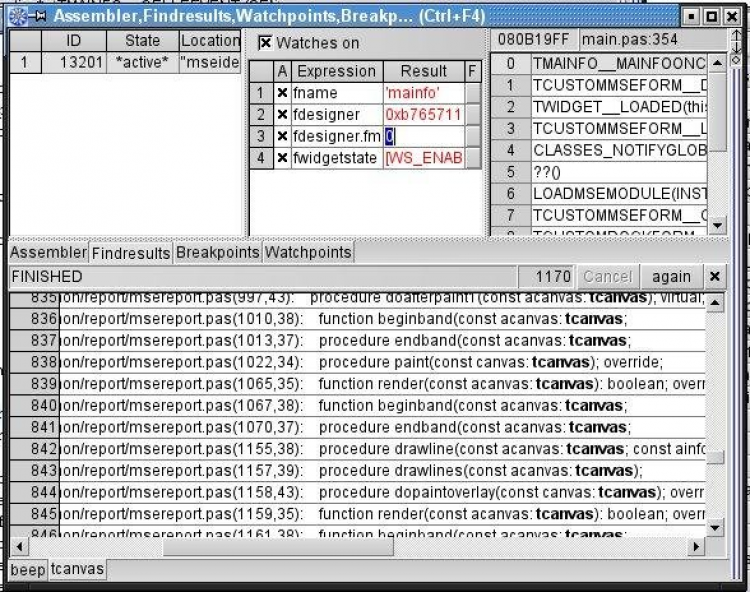The image size is (750, 592).
Task: Click the horizontal scrollbar right arrow
Action: (696, 547)
